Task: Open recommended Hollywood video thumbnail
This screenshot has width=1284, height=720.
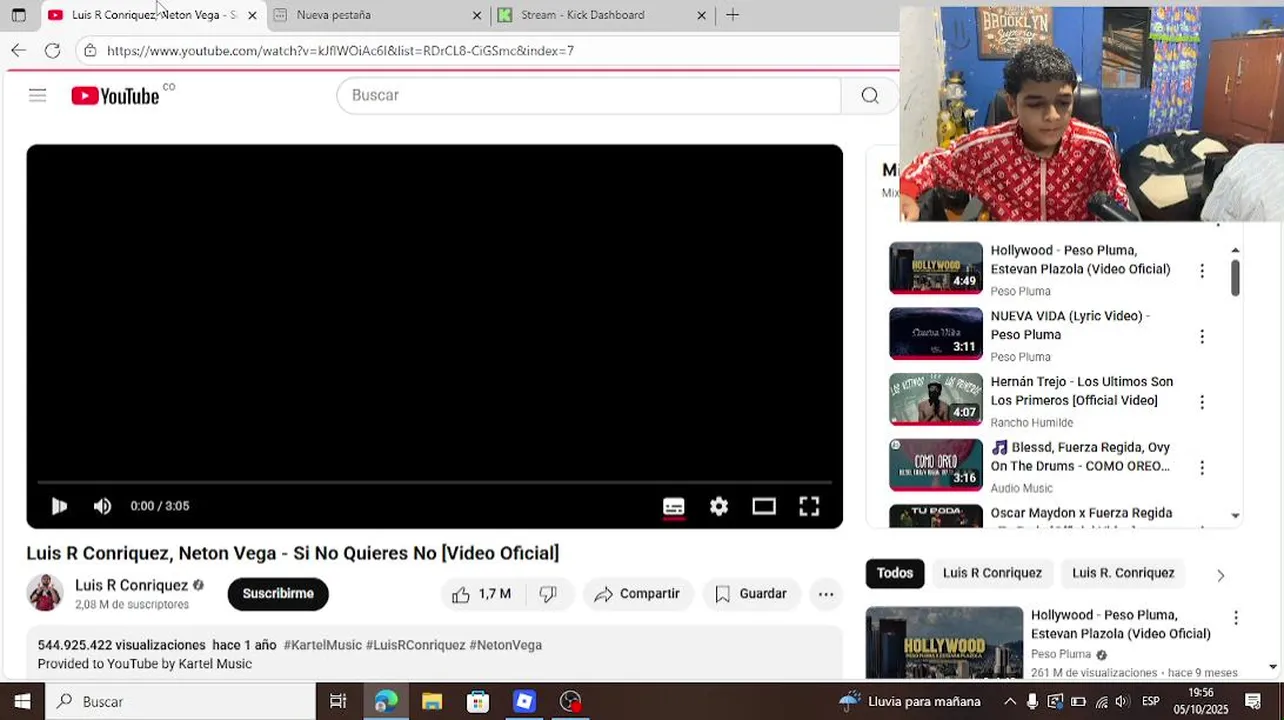Action: (944, 644)
